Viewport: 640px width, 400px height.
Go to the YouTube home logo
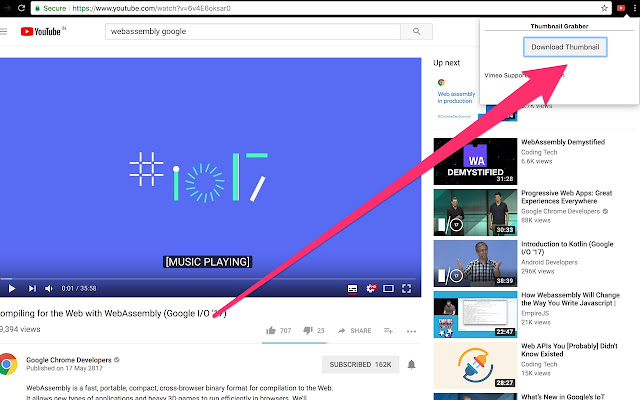coord(42,31)
